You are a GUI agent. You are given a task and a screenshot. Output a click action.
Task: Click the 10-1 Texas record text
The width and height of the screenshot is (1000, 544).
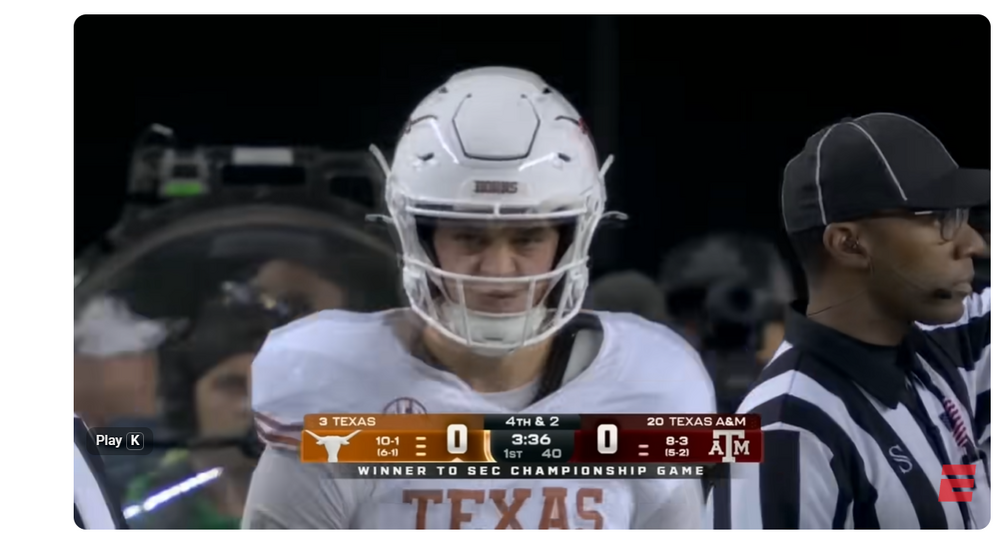pyautogui.click(x=387, y=441)
